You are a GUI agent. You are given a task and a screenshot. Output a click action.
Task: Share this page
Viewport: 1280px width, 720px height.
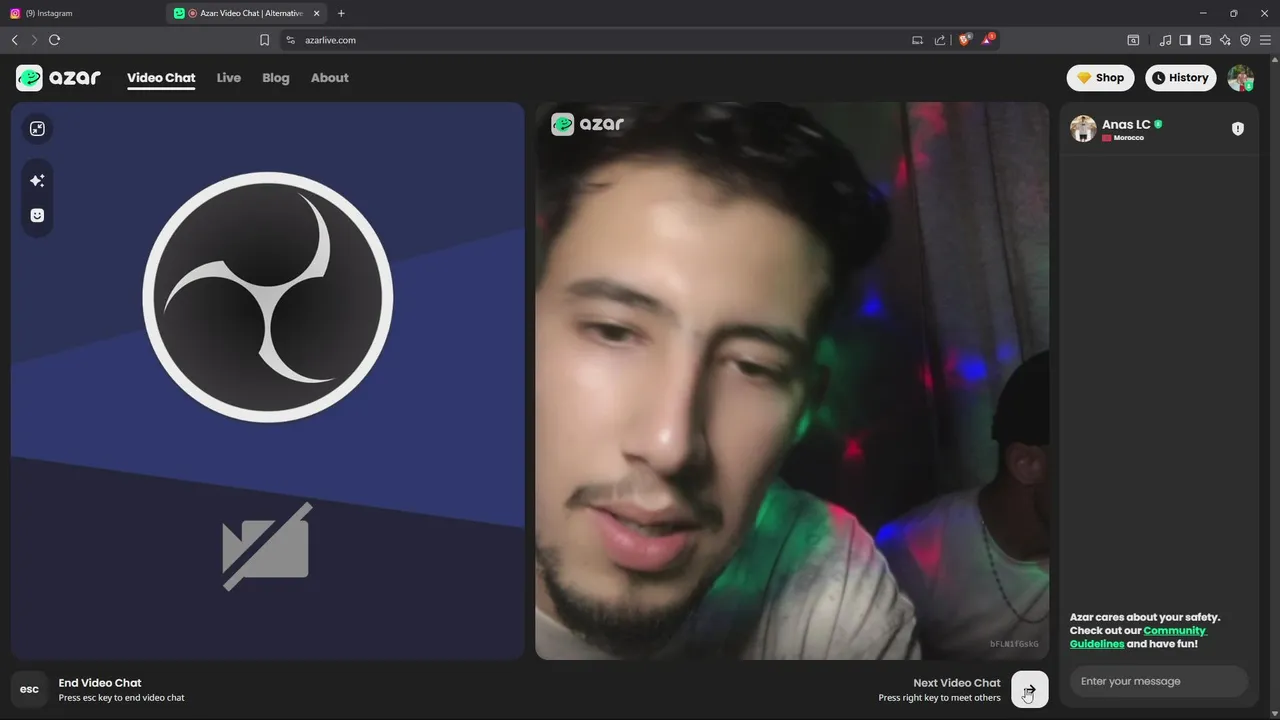[940, 40]
